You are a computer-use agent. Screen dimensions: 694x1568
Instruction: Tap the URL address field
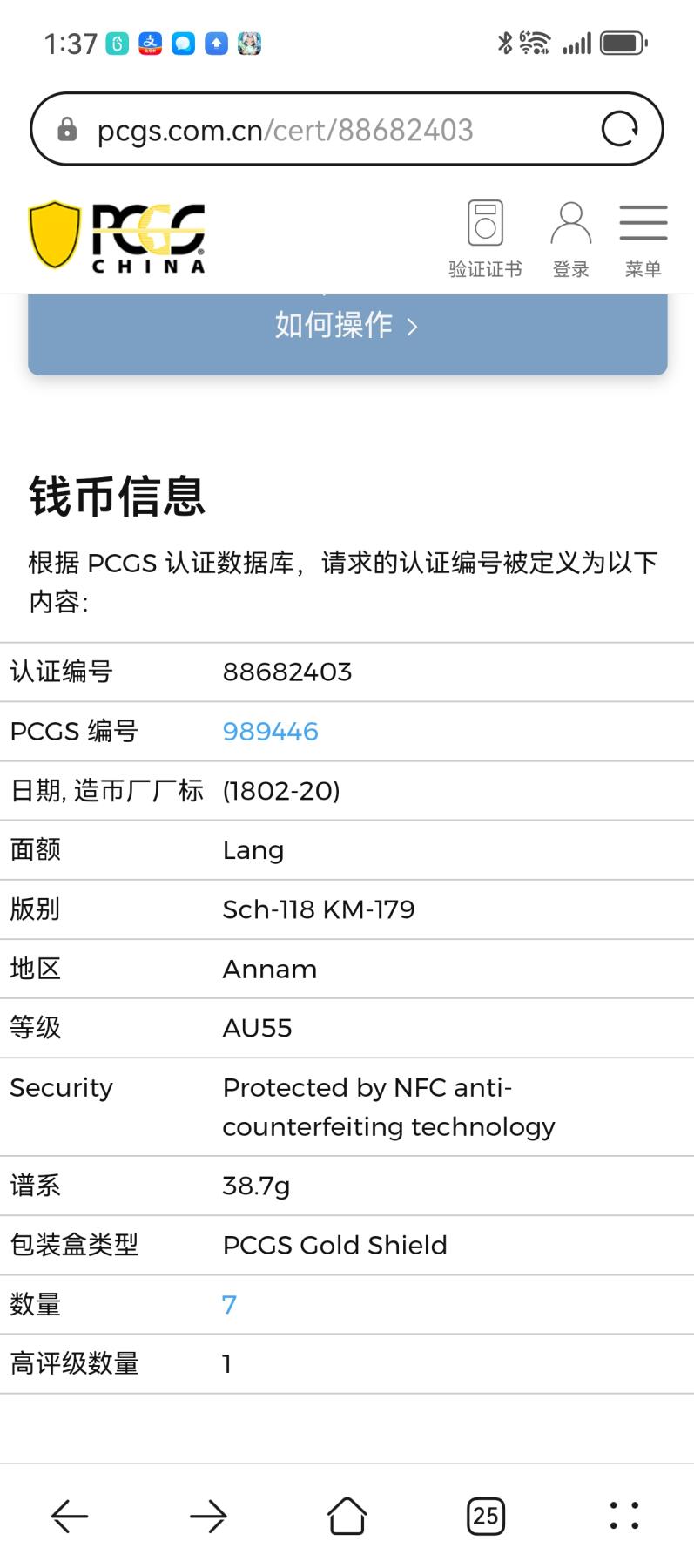coord(347,129)
